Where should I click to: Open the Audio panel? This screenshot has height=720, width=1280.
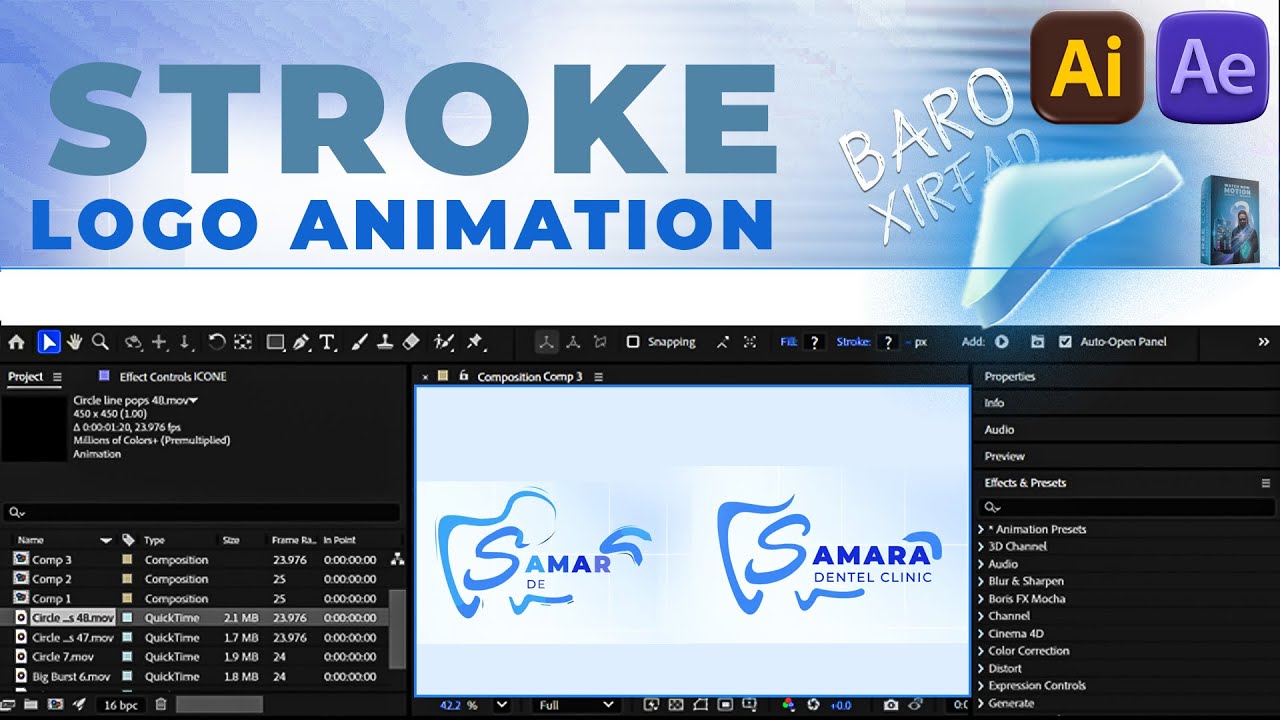(x=999, y=430)
